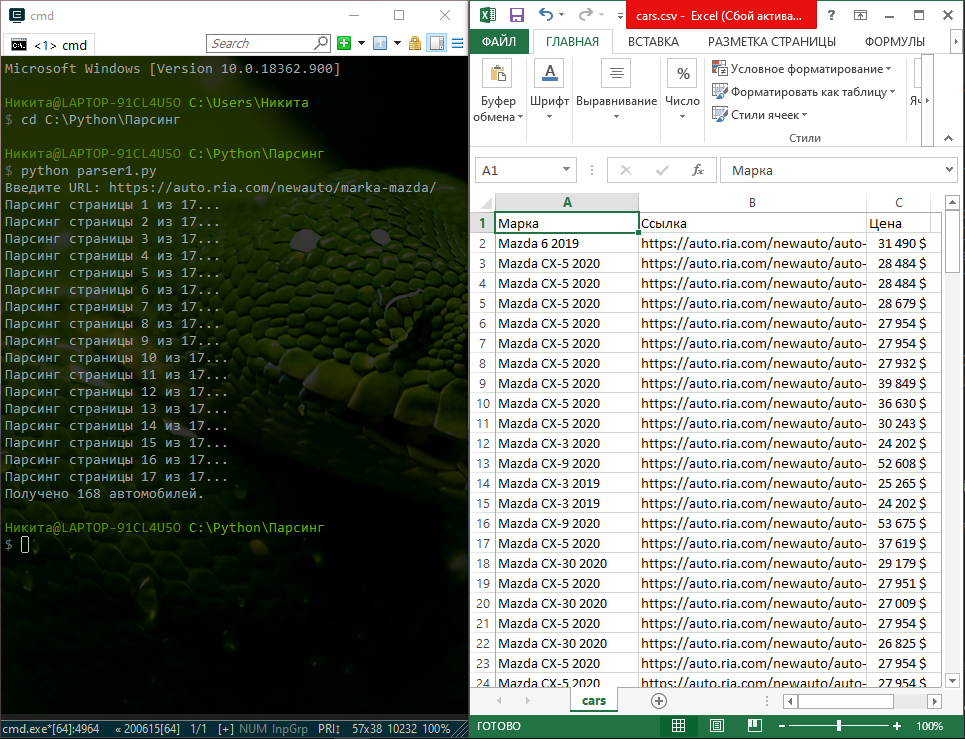Undo last action in Excel
Image resolution: width=965 pixels, height=739 pixels.
[x=546, y=15]
